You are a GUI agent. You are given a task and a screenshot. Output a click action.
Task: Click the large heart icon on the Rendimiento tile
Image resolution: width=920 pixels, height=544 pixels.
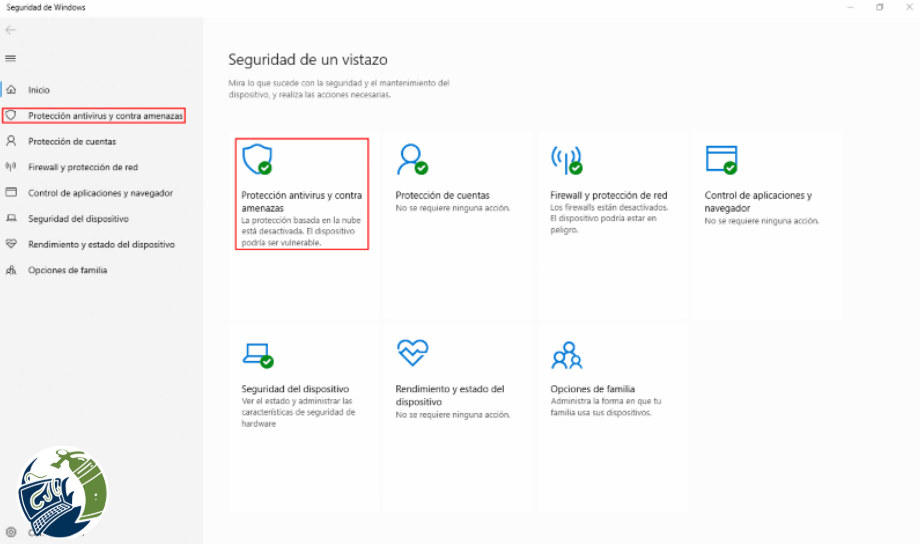pos(412,353)
